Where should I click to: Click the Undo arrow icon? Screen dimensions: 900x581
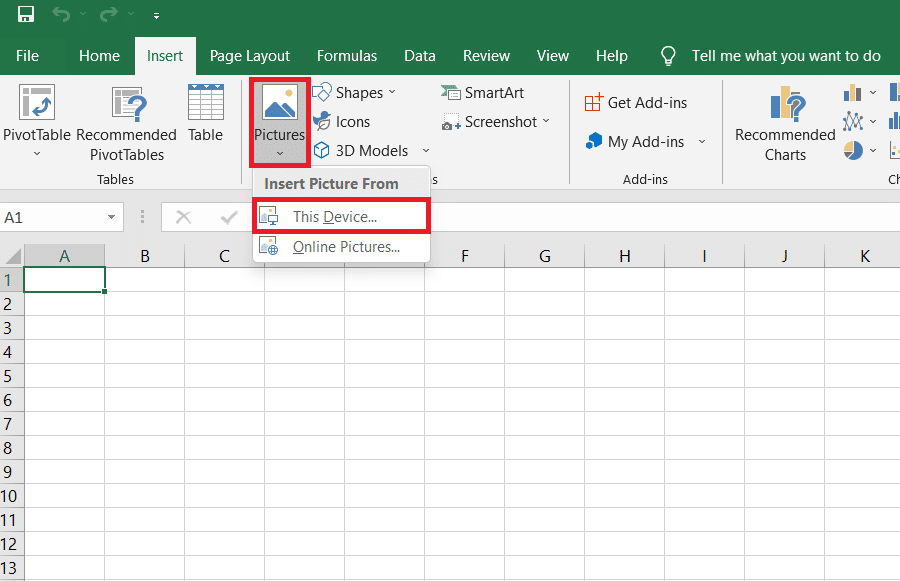click(61, 14)
